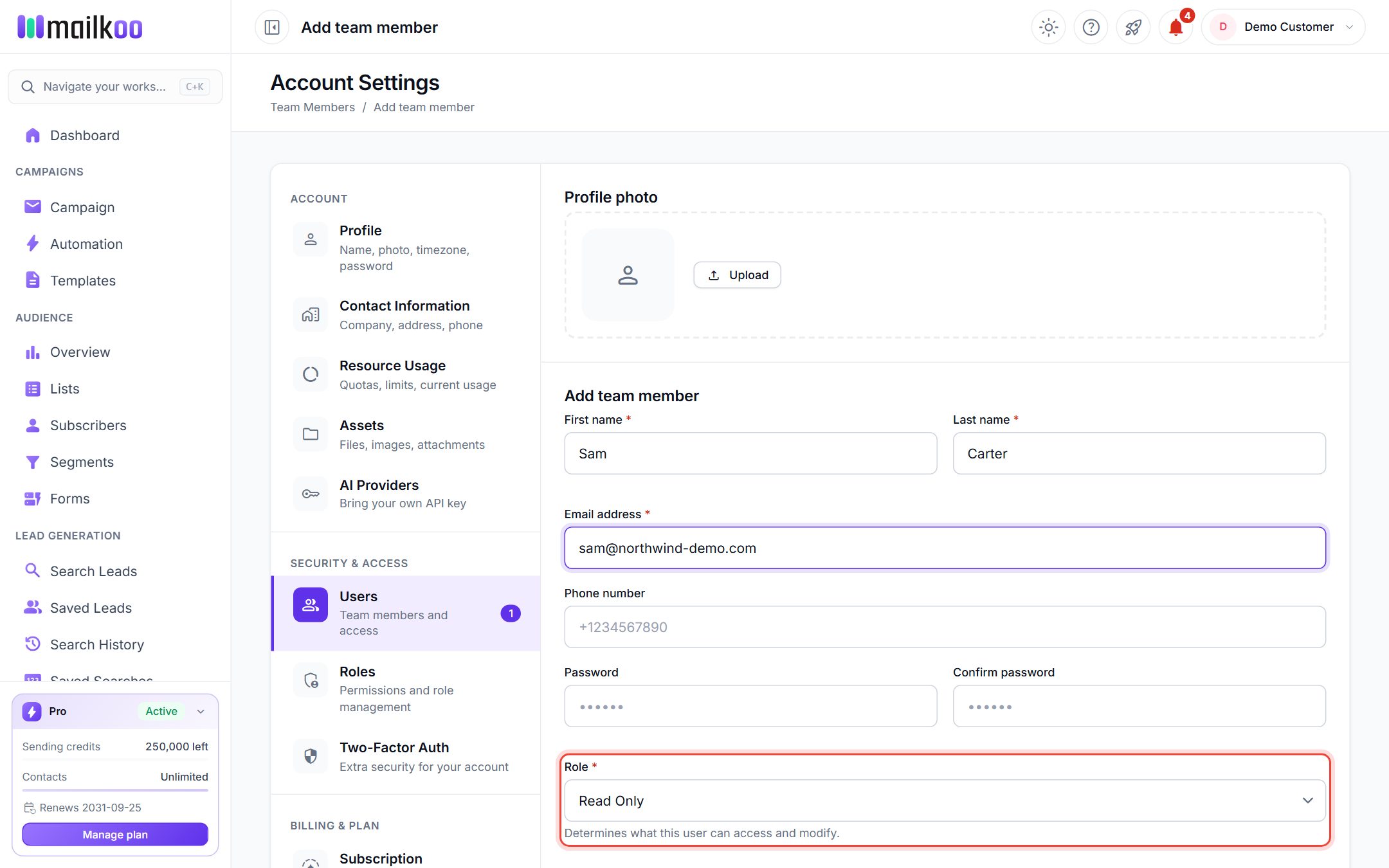
Task: Open Subscribers in the sidebar
Action: coord(88,425)
